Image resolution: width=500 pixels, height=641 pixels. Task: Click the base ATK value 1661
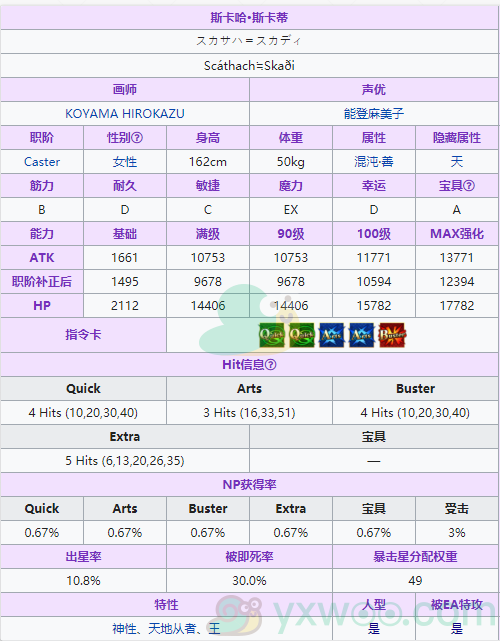click(125, 258)
